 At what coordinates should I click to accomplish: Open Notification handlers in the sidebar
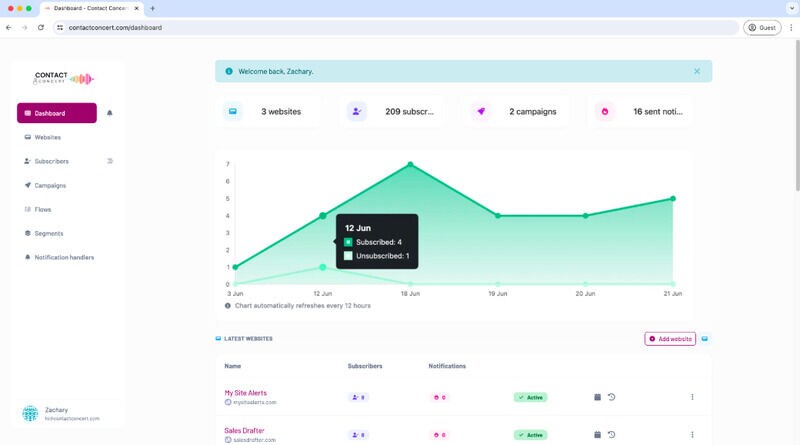[x=64, y=257]
